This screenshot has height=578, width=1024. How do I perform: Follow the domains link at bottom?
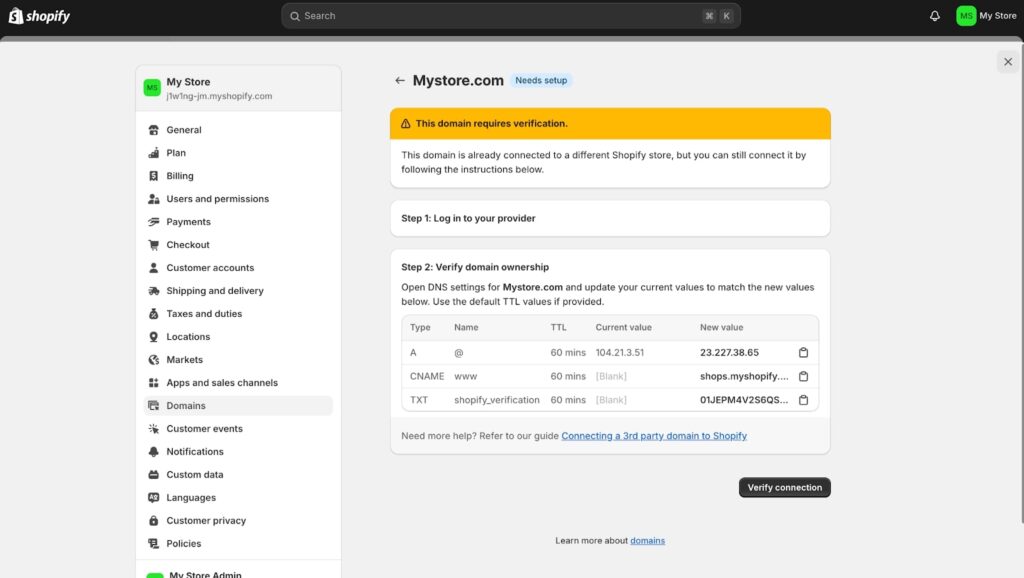(x=647, y=541)
